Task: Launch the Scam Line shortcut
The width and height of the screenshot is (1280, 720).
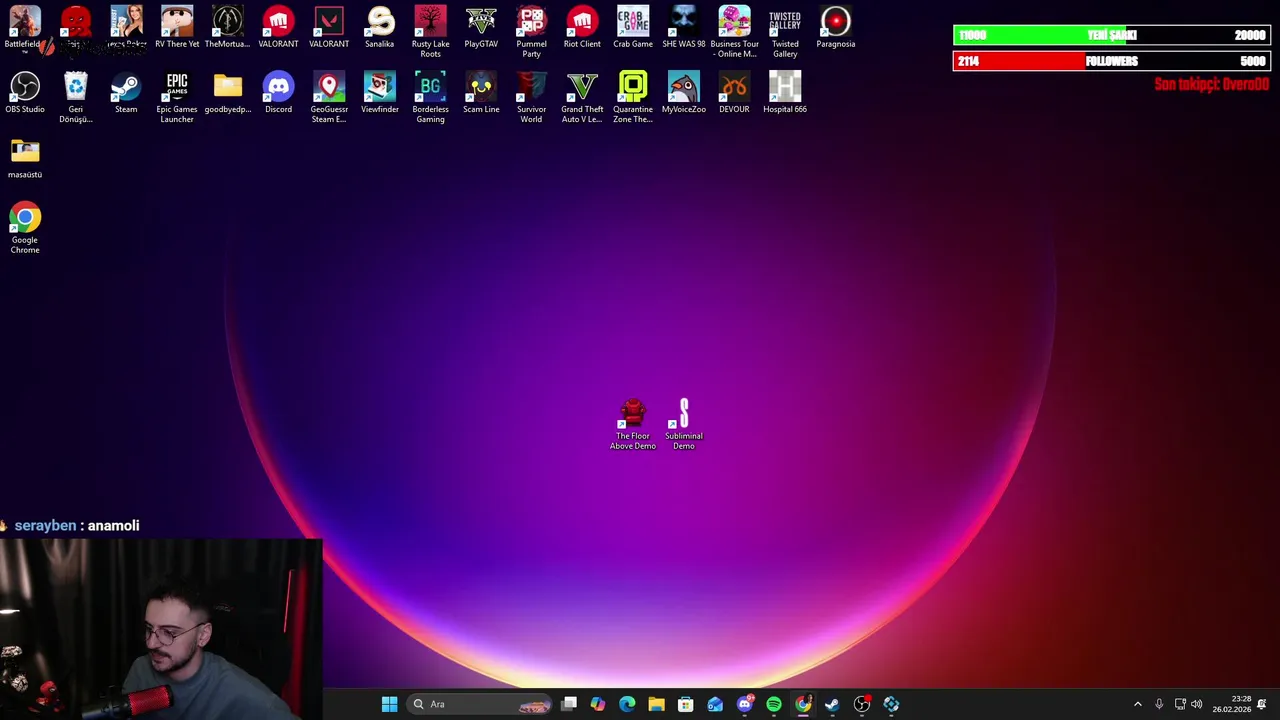Action: (481, 93)
